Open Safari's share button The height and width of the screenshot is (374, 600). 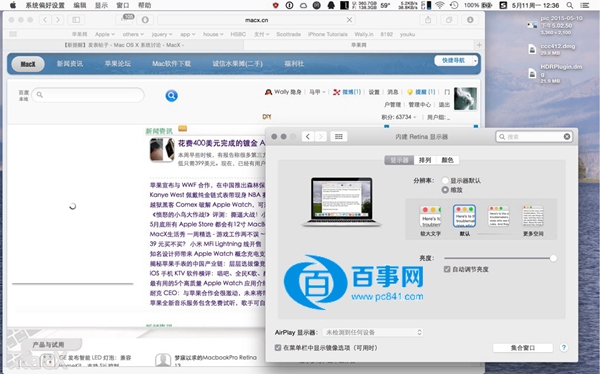tap(428, 20)
